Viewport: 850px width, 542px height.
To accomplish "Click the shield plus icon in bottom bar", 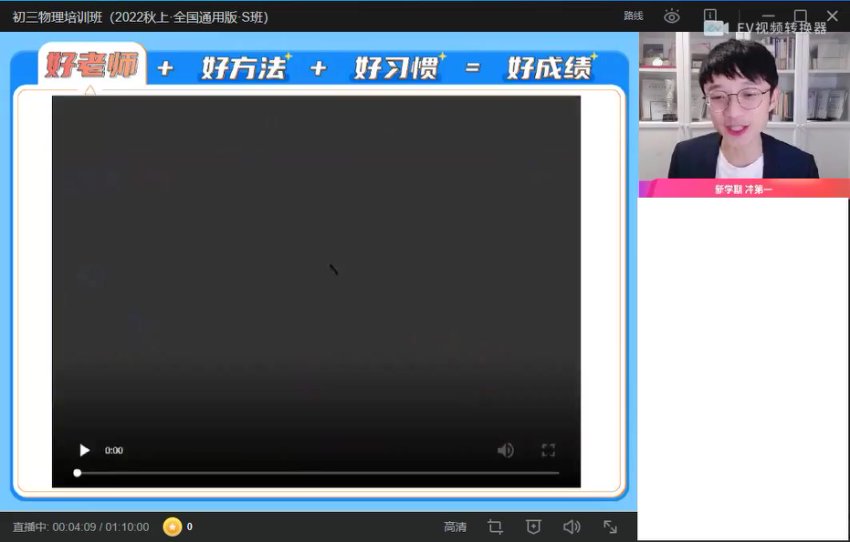I will tap(533, 527).
